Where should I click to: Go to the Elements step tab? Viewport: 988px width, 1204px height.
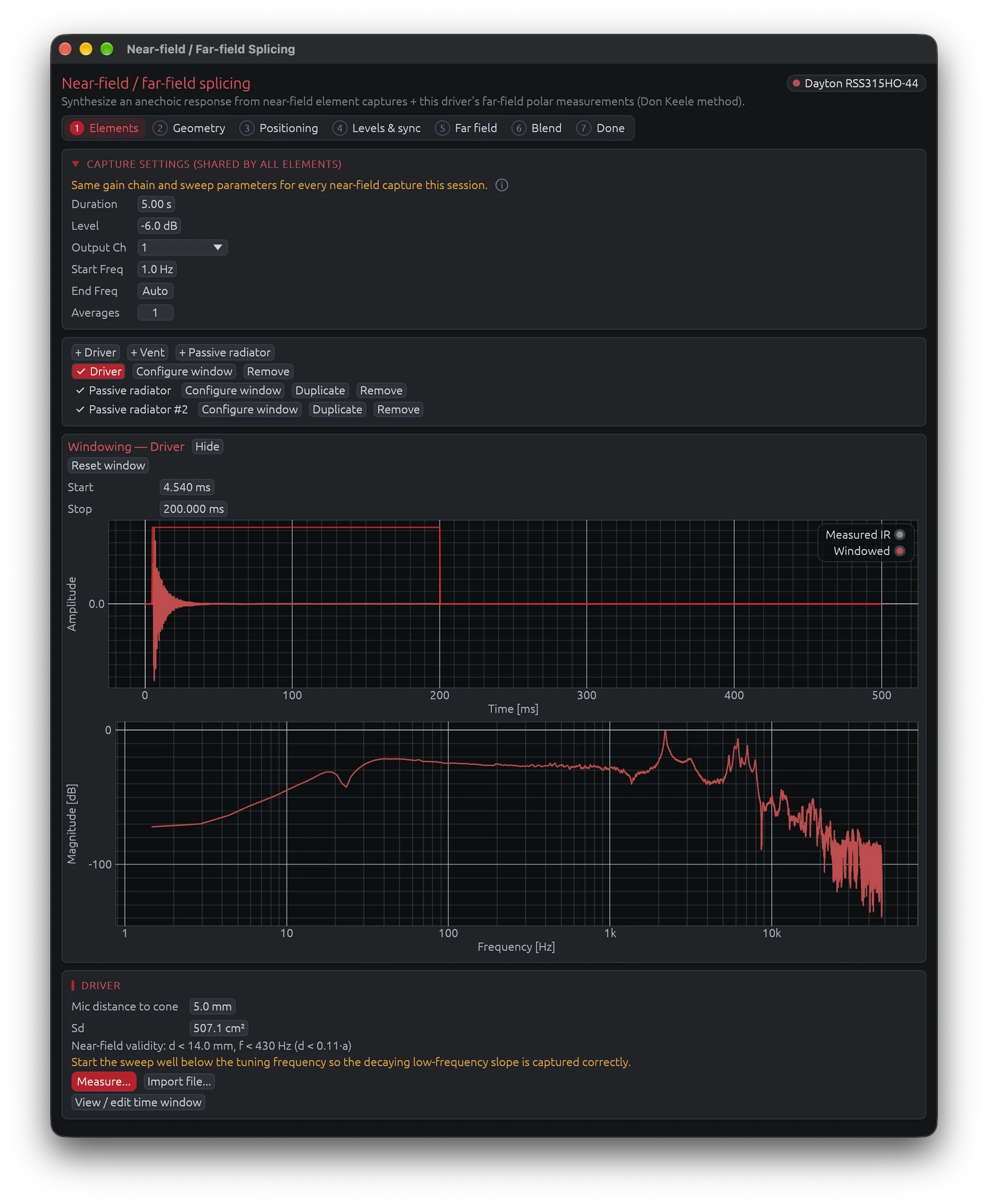105,128
